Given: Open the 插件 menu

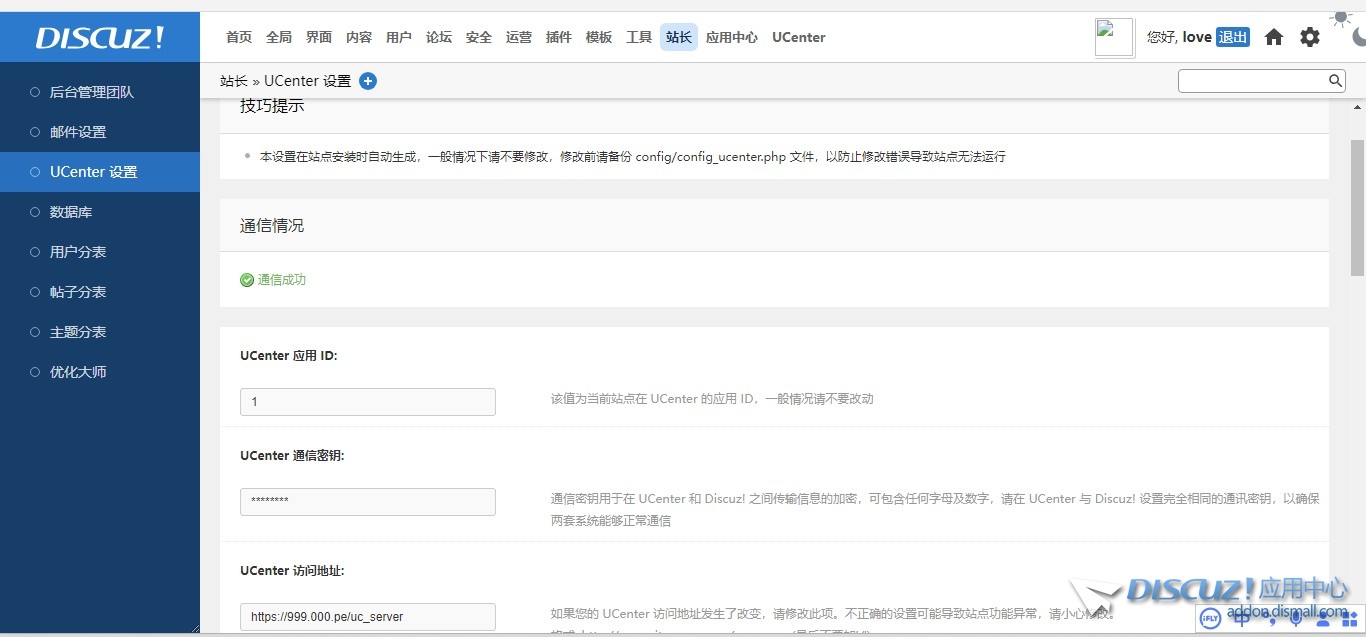Looking at the screenshot, I should 559,37.
